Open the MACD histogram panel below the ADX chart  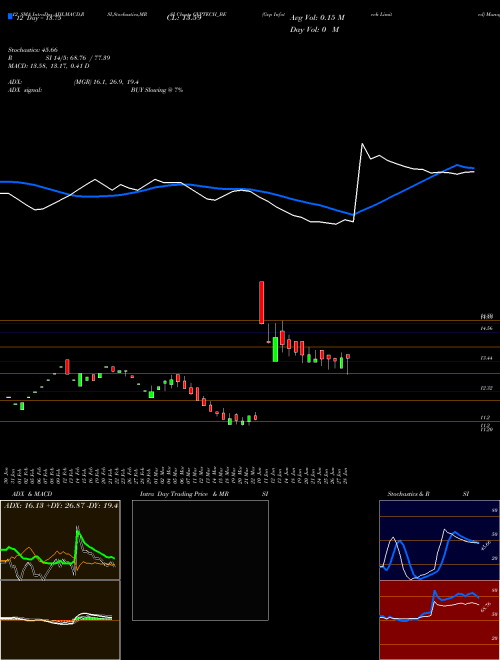click(x=60, y=620)
